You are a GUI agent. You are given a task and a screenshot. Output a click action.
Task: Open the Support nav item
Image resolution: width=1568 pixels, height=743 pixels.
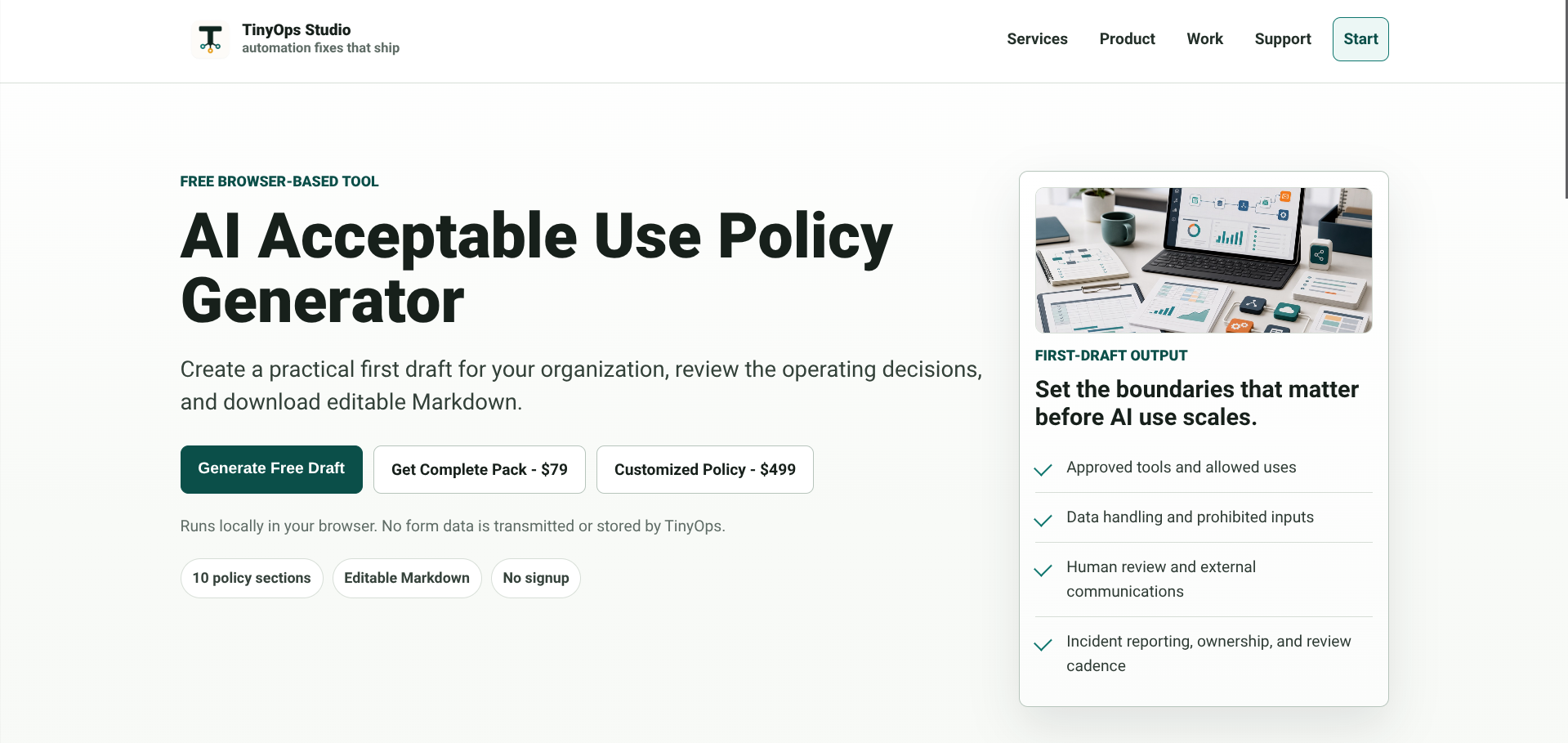[x=1283, y=39]
